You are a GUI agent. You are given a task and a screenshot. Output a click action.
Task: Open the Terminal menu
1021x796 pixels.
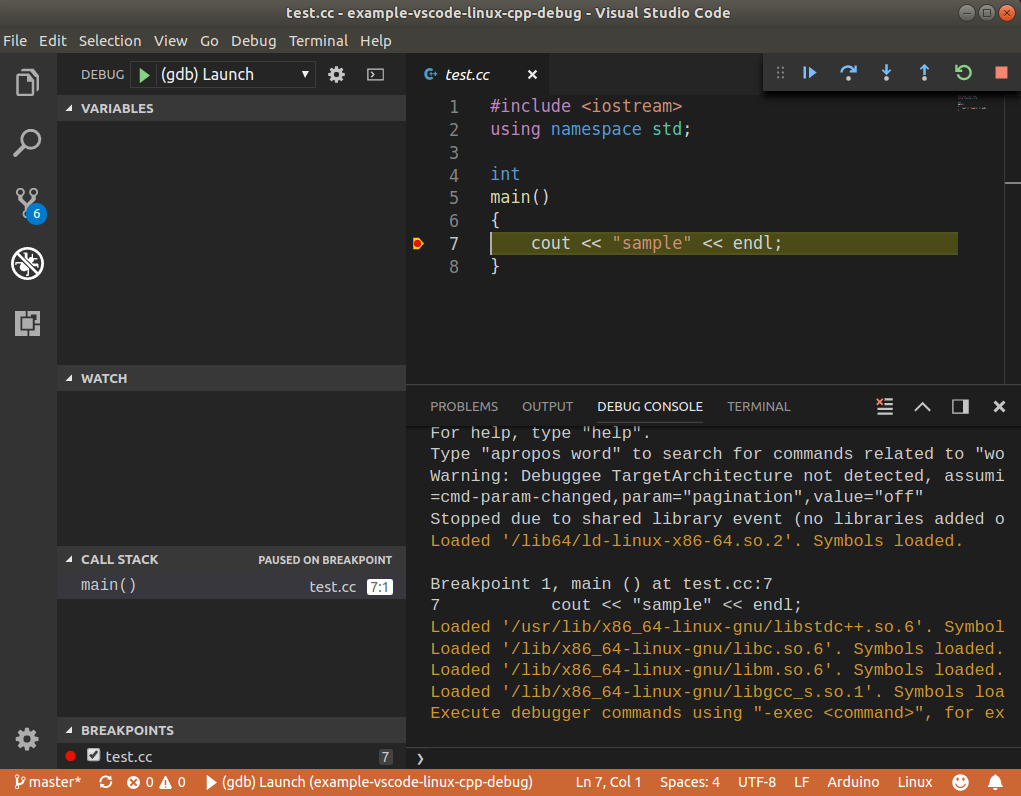(318, 41)
